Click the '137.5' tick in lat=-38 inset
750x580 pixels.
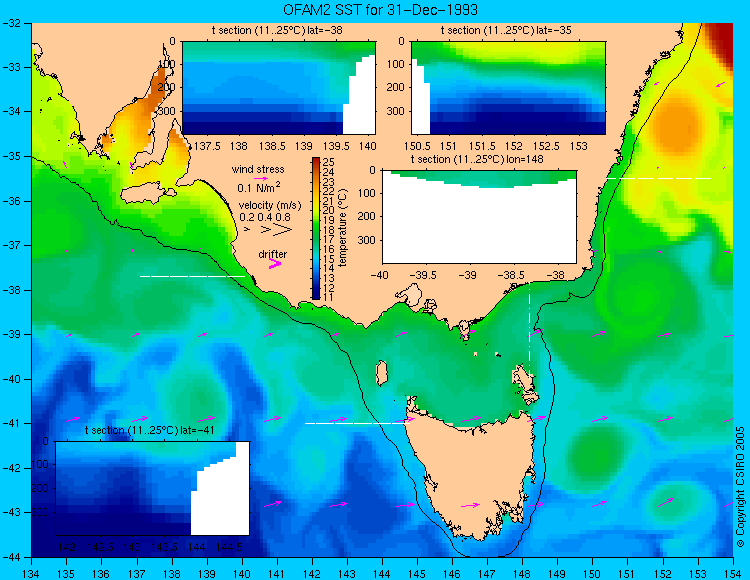[x=207, y=145]
